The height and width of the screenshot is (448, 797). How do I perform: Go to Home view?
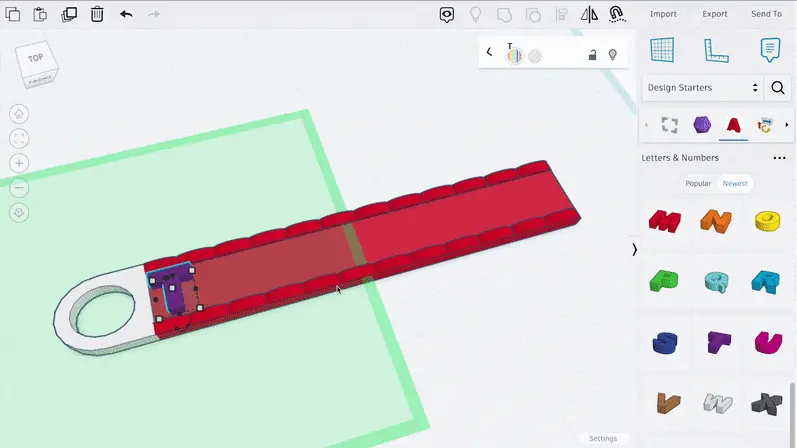pos(19,114)
